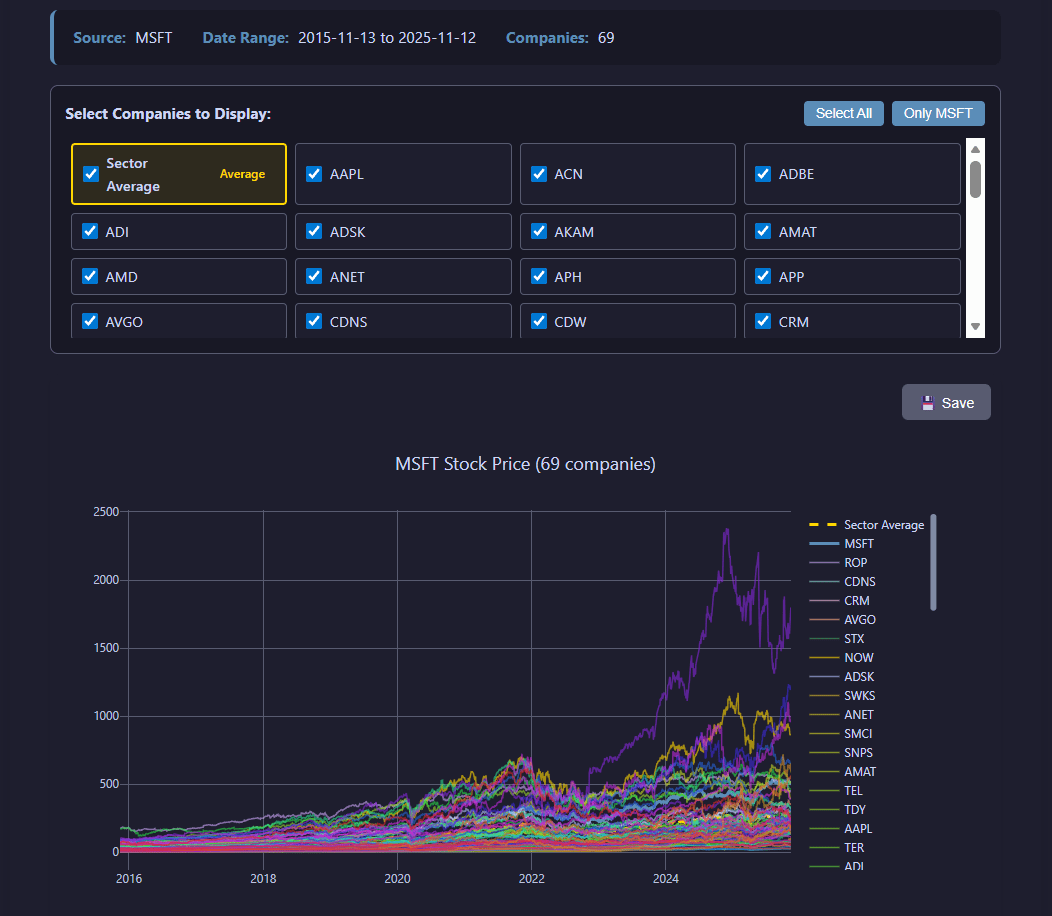The image size is (1052, 916).
Task: Toggle the SWKS legend entry
Action: click(x=843, y=696)
